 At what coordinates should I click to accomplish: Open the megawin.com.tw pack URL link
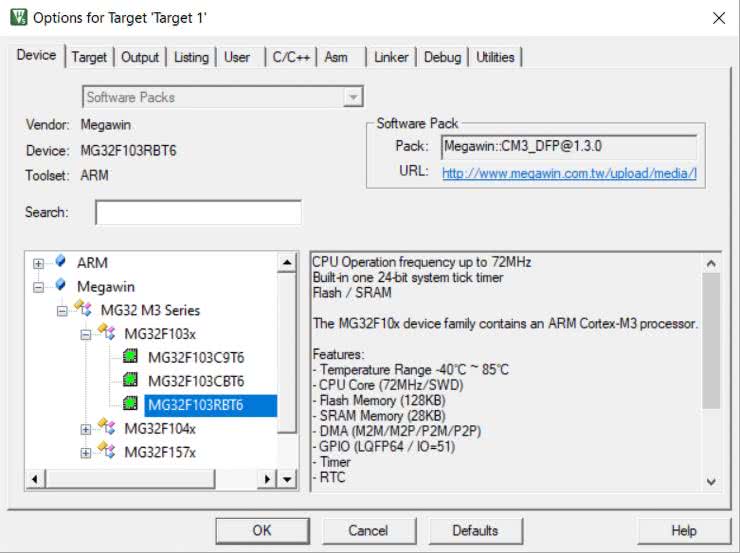coord(568,172)
